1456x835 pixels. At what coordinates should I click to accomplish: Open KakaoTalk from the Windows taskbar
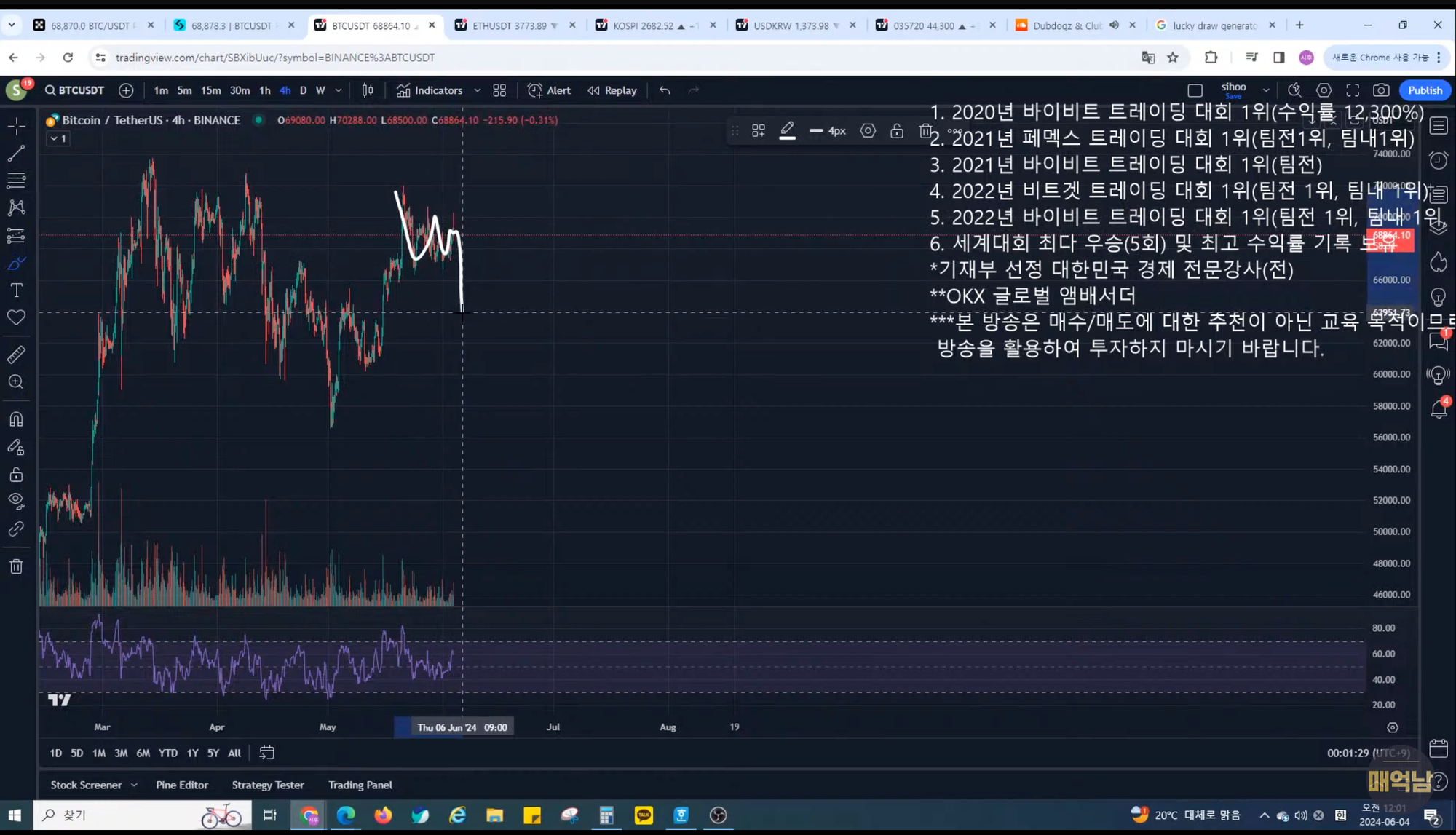(x=644, y=815)
